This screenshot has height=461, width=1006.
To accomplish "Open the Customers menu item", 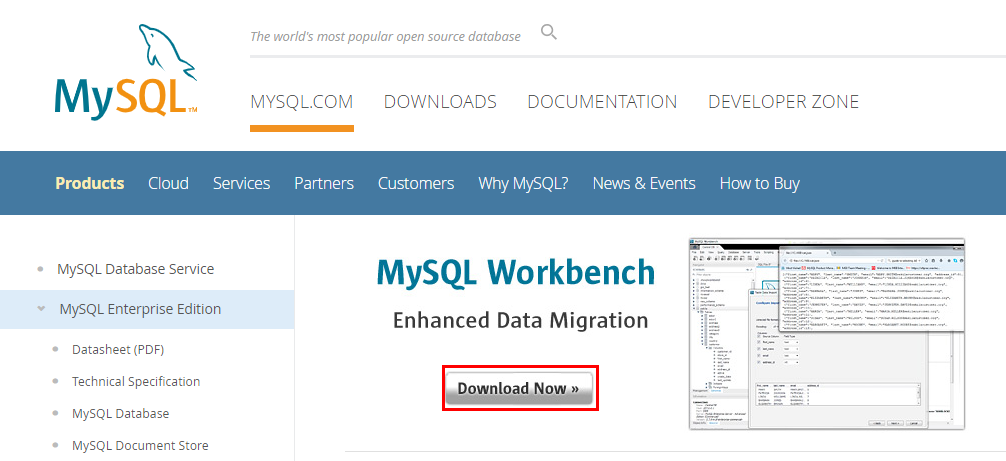I will 416,183.
